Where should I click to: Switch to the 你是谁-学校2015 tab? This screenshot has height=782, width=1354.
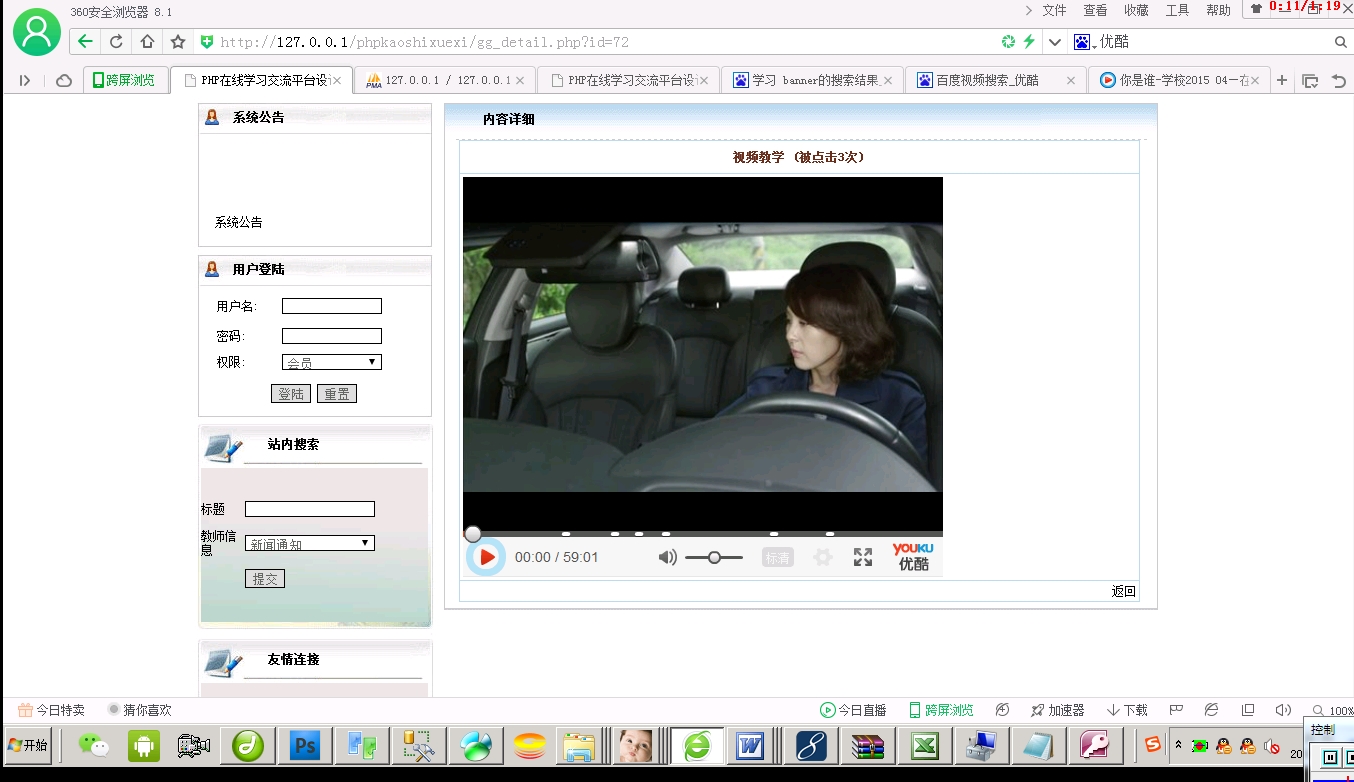coord(1179,80)
